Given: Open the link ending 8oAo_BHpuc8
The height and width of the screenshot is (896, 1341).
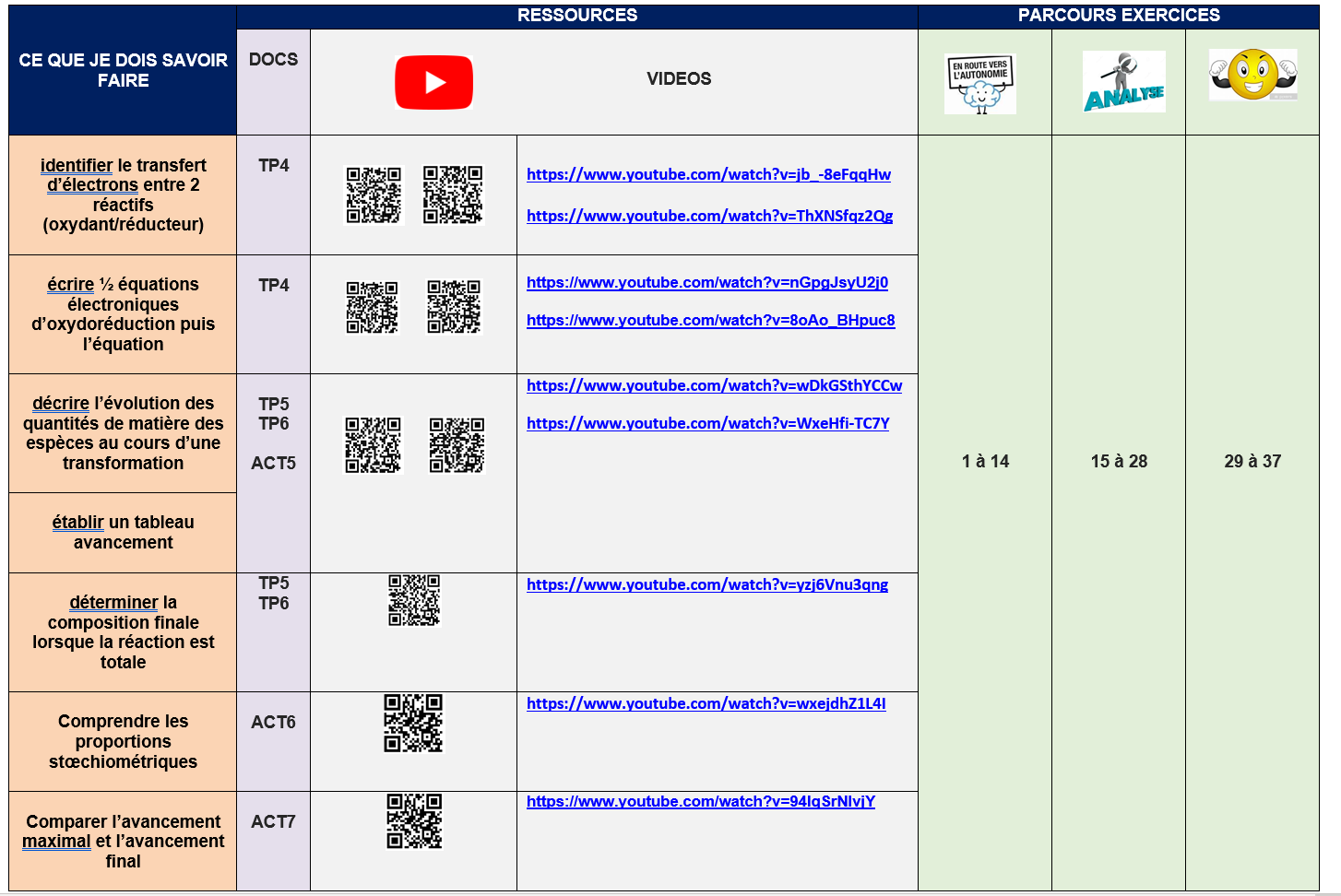Looking at the screenshot, I should point(710,320).
